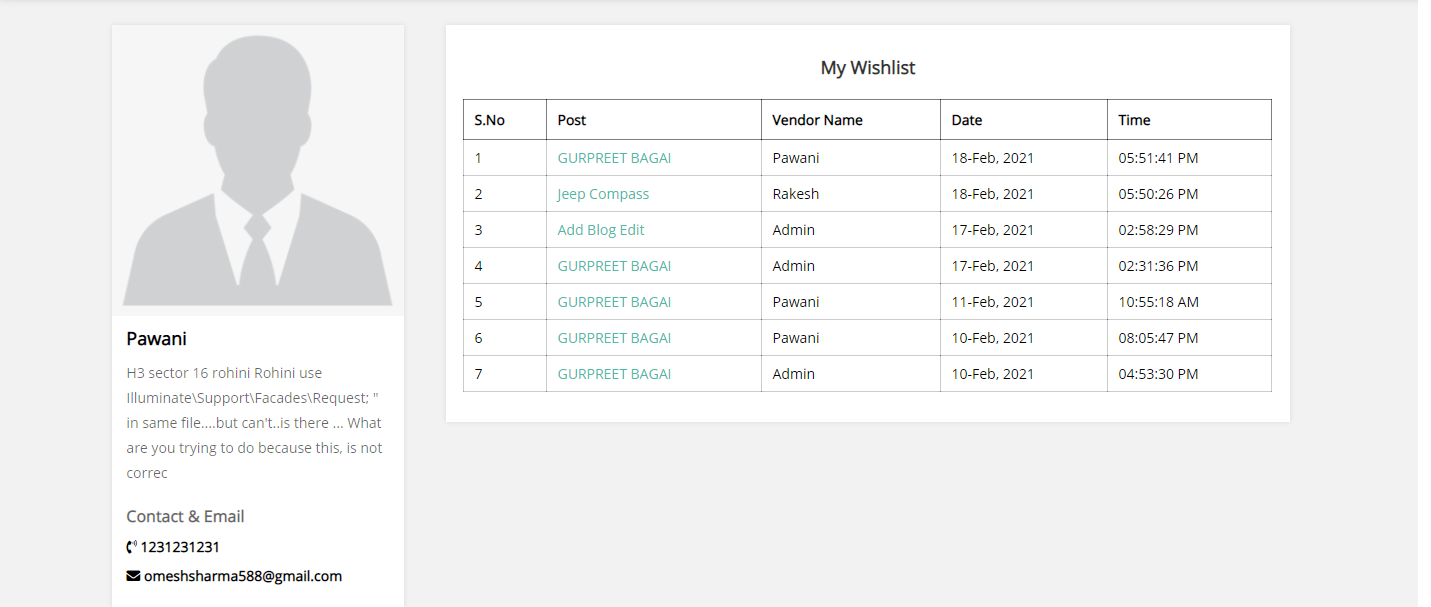This screenshot has width=1431, height=607.
Task: Open the Add Blog Edit post link
Action: click(x=601, y=230)
